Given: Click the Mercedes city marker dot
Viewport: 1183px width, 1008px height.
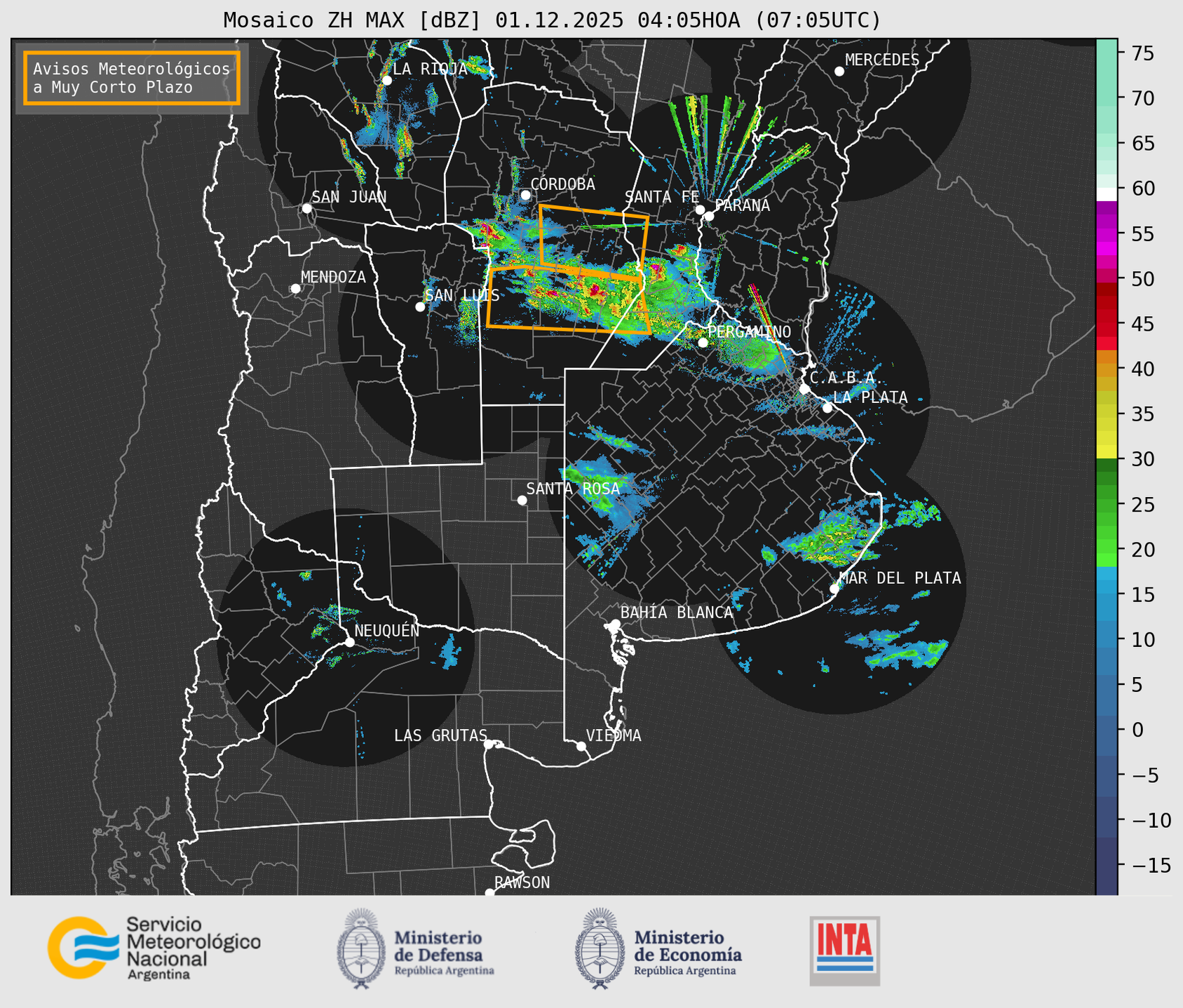Looking at the screenshot, I should click(839, 71).
